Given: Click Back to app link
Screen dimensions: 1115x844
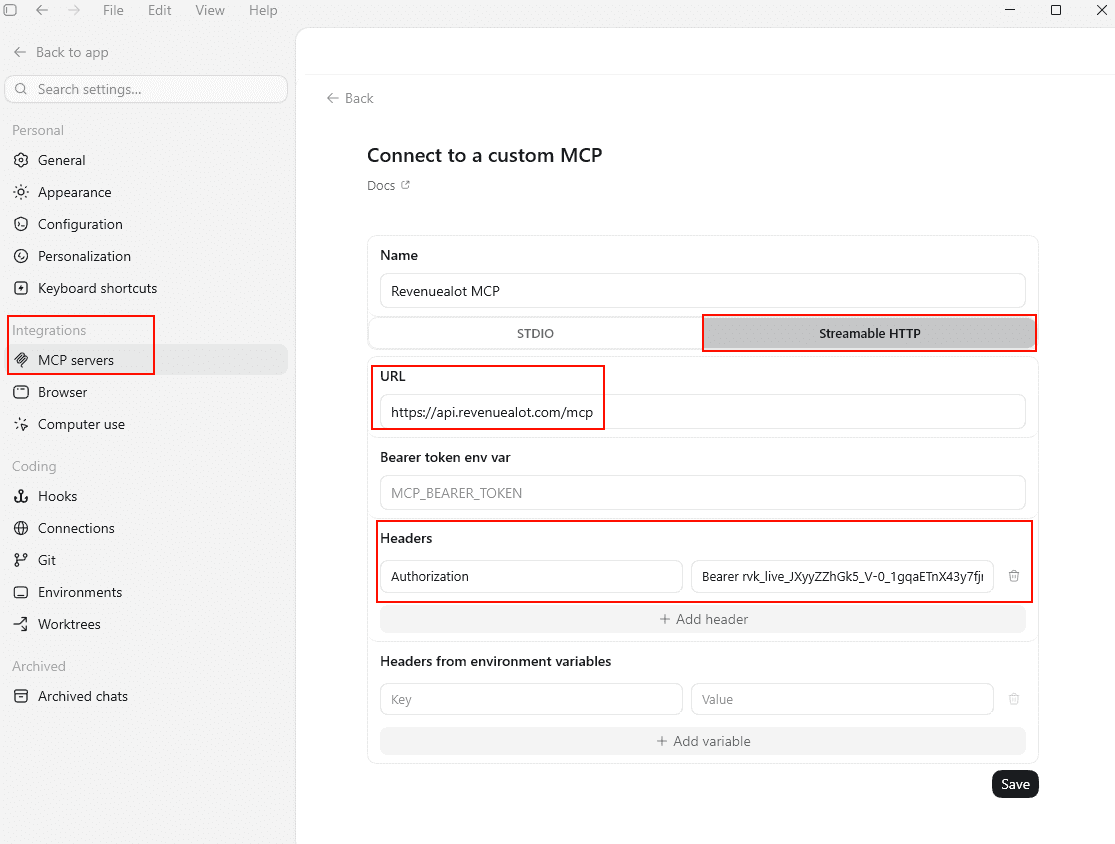Looking at the screenshot, I should (61, 52).
